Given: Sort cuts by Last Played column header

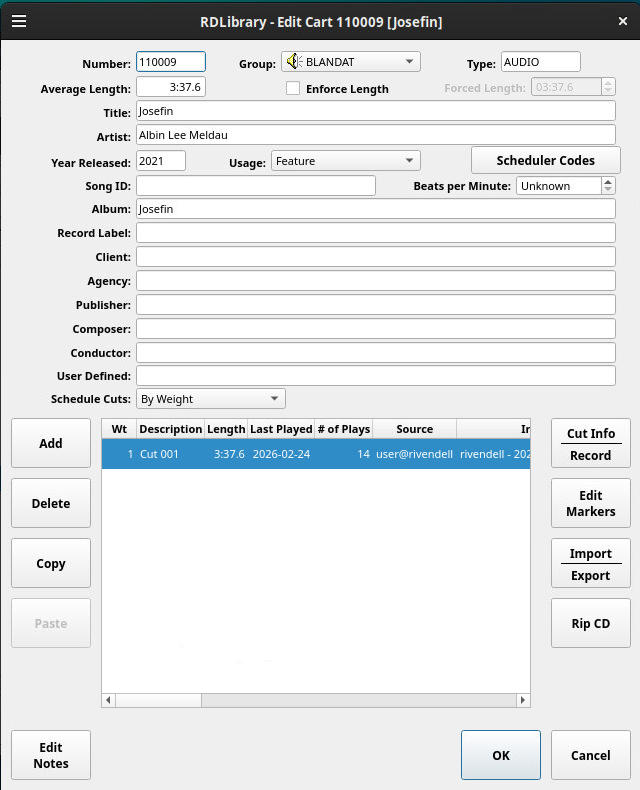Looking at the screenshot, I should (281, 429).
